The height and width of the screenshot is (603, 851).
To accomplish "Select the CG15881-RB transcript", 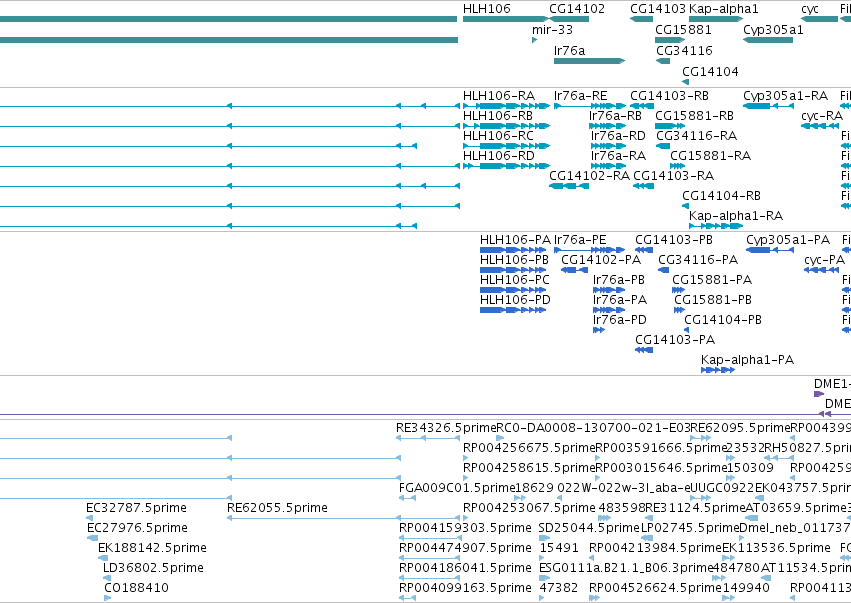I will (670, 126).
